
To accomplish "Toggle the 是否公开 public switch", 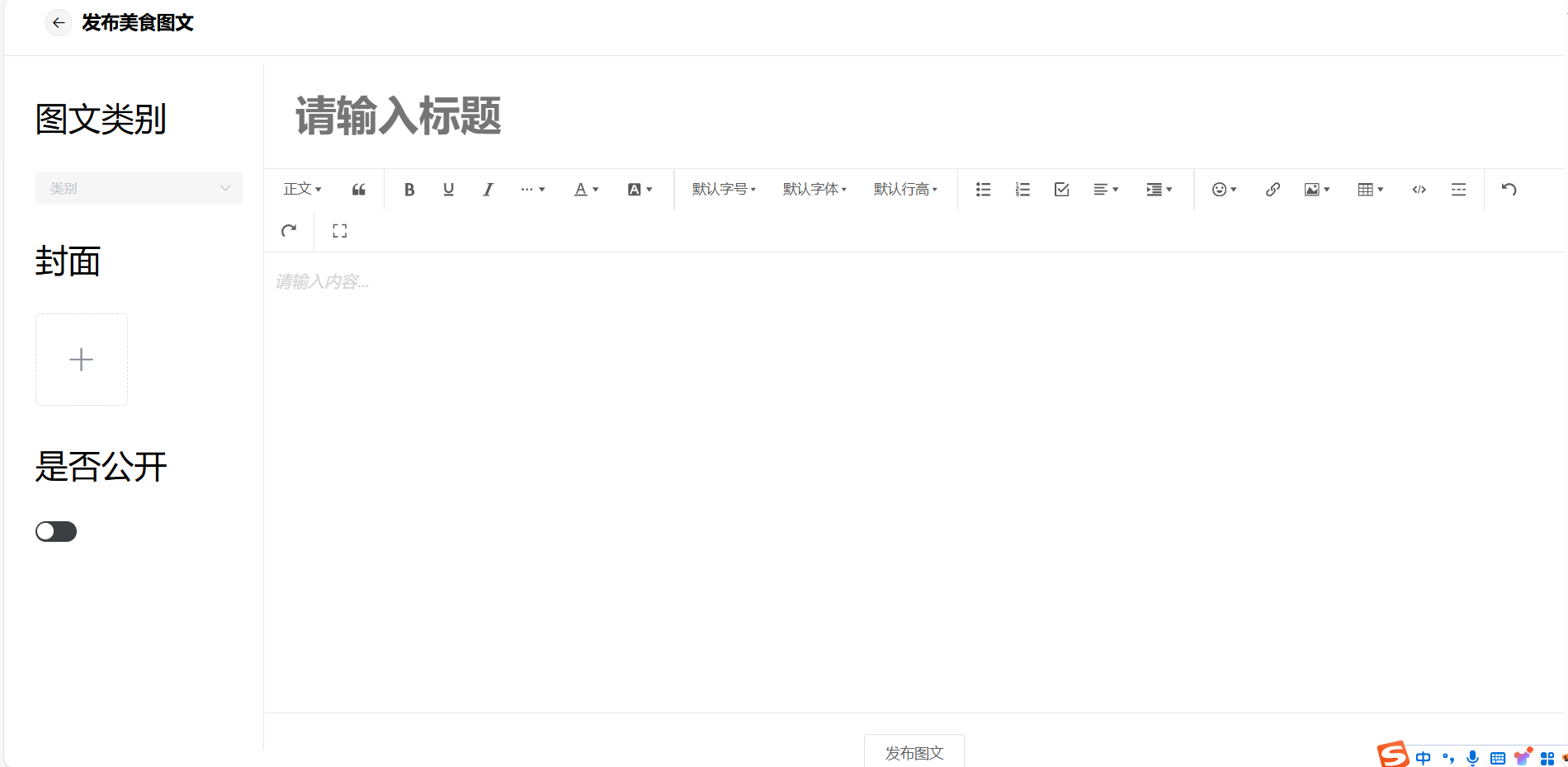I will pyautogui.click(x=56, y=532).
